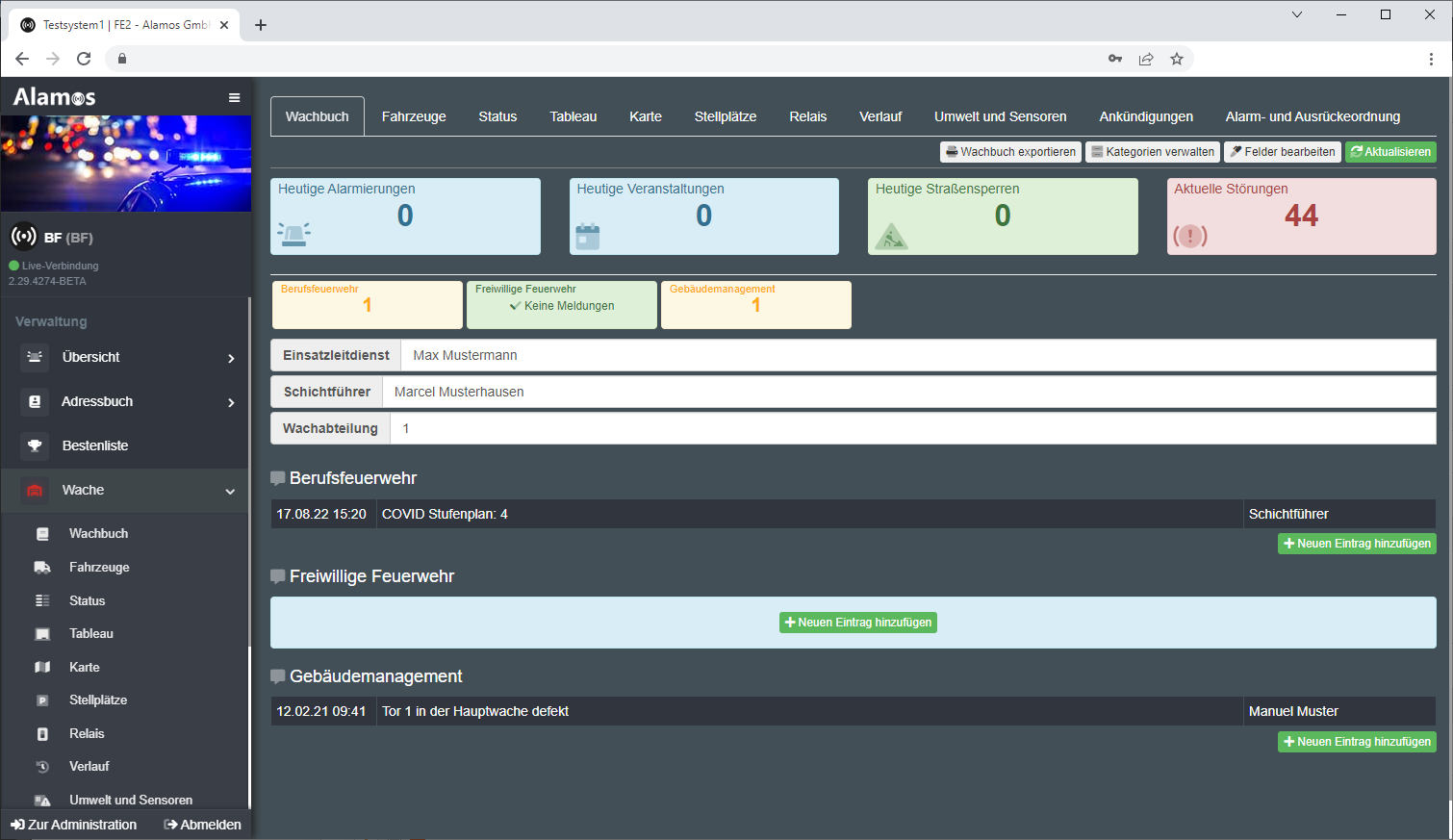The image size is (1453, 840).
Task: Click the Bestenliste trophy icon
Action: 35,445
